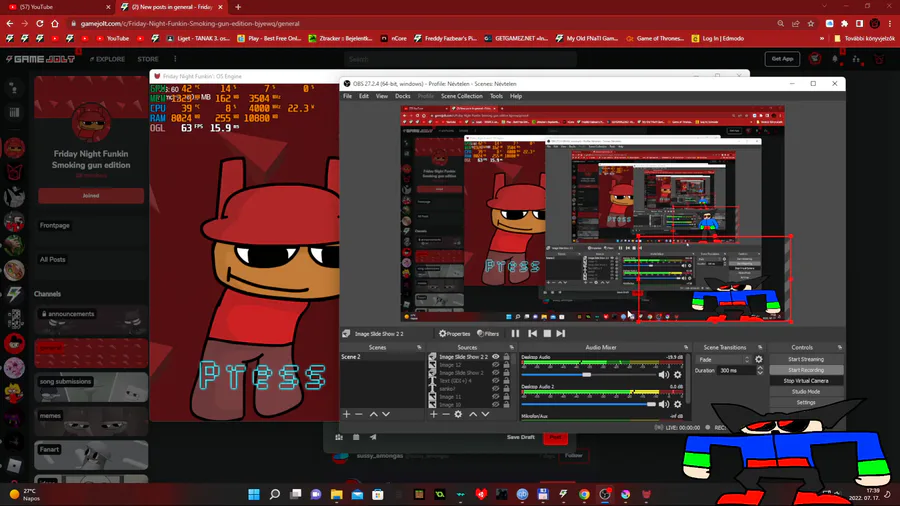Image resolution: width=900 pixels, height=506 pixels.
Task: Open OBS Scene Collection menu
Action: pos(461,96)
